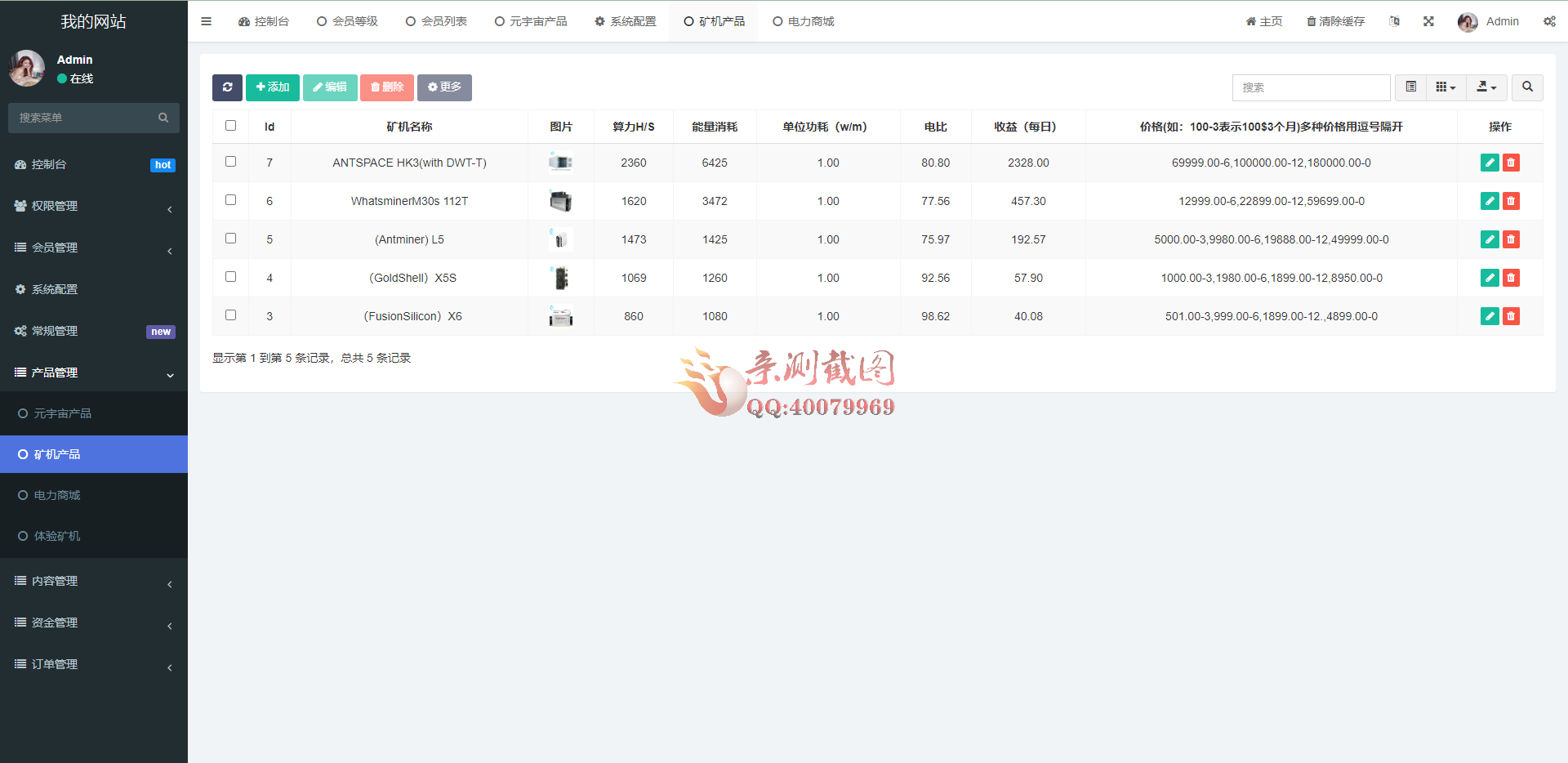Click the 更多 button
Viewport: 1568px width, 763px height.
pyautogui.click(x=444, y=87)
